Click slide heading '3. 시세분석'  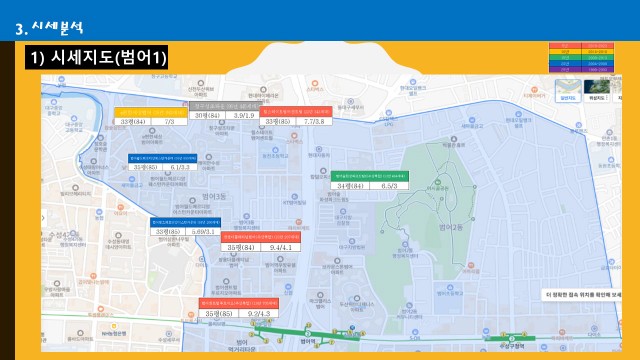(x=49, y=28)
